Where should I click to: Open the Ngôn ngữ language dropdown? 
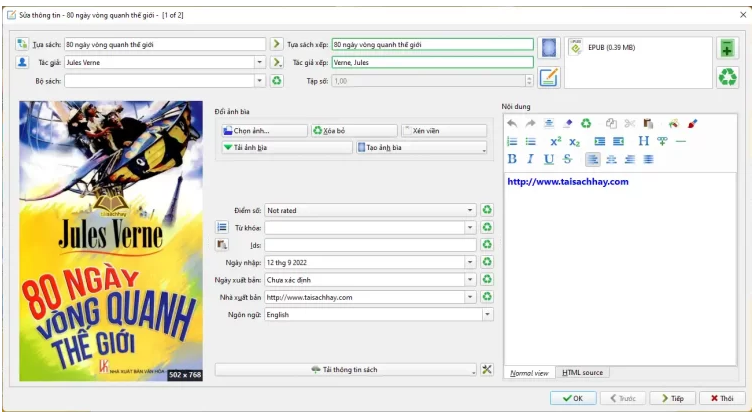tap(487, 314)
